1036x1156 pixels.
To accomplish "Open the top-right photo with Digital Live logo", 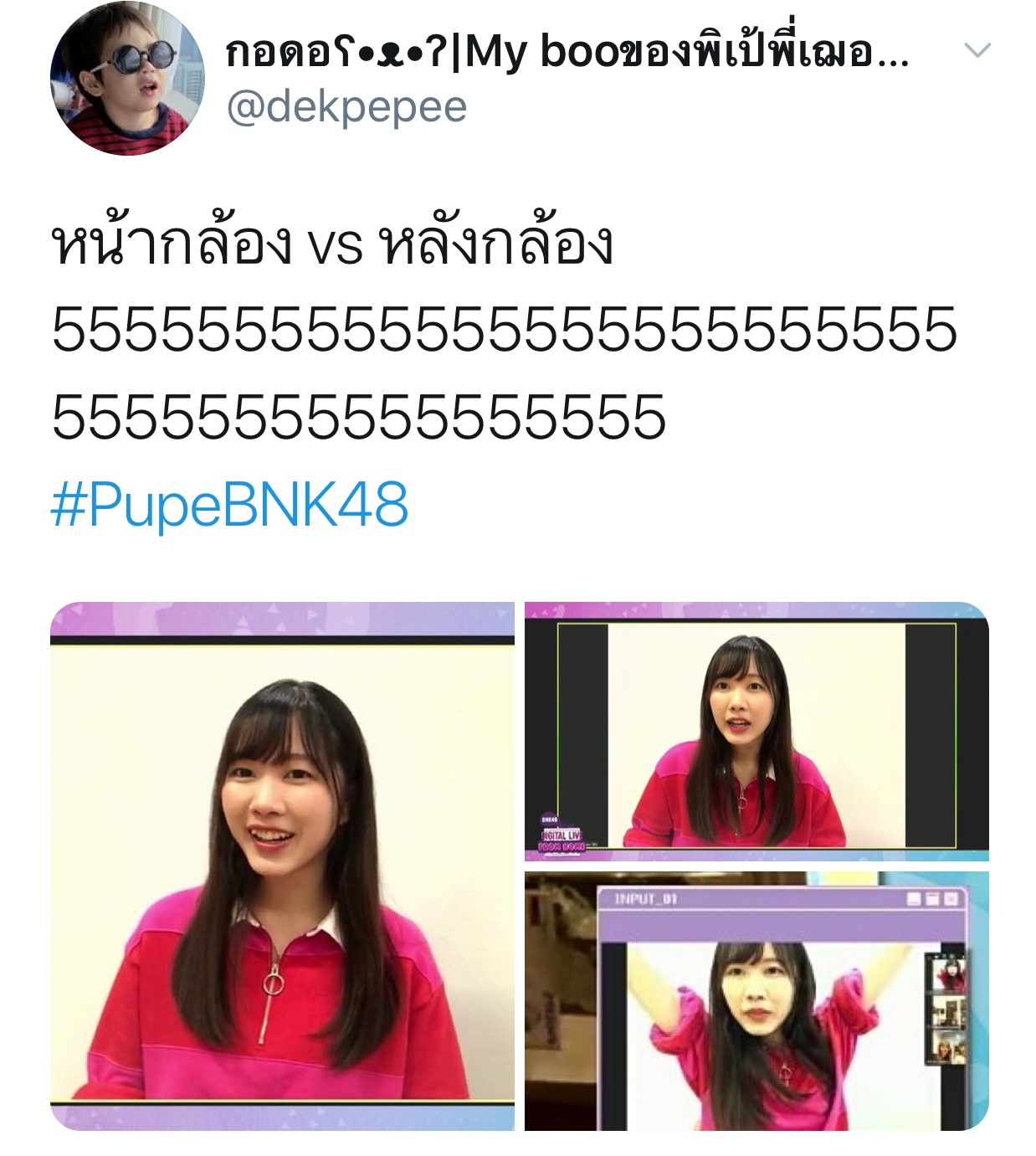I will point(756,731).
